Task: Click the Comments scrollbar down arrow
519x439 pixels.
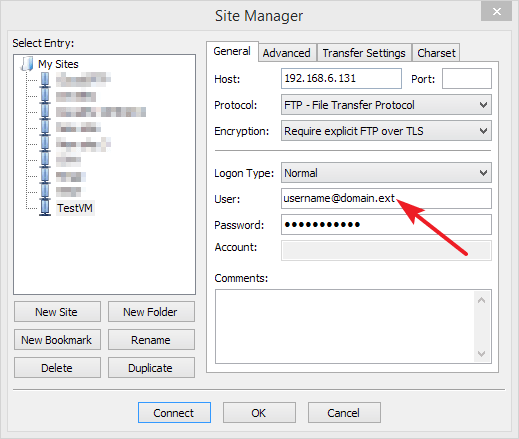Action: point(481,353)
